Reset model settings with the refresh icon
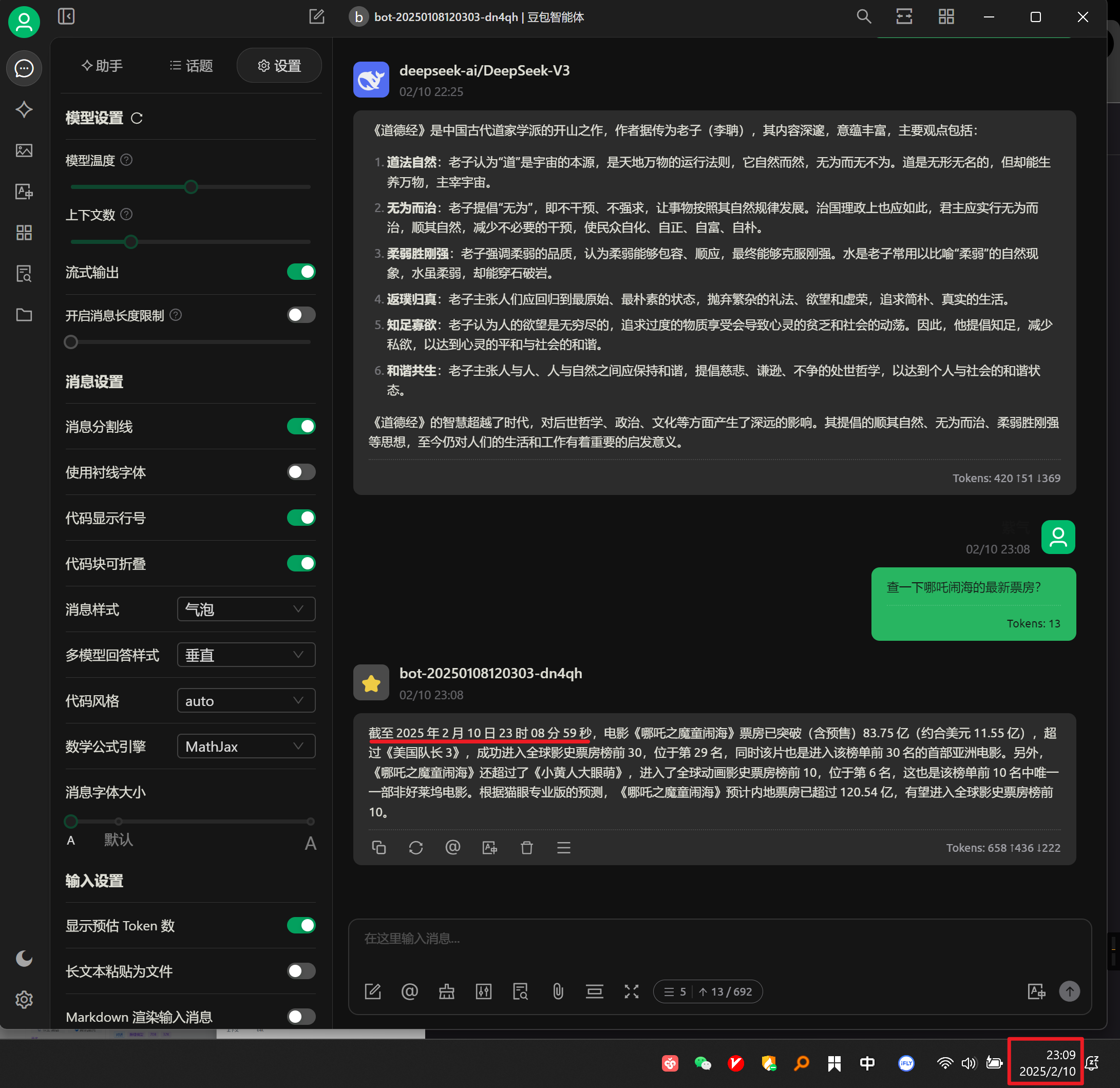The height and width of the screenshot is (1088, 1120). pyautogui.click(x=137, y=118)
